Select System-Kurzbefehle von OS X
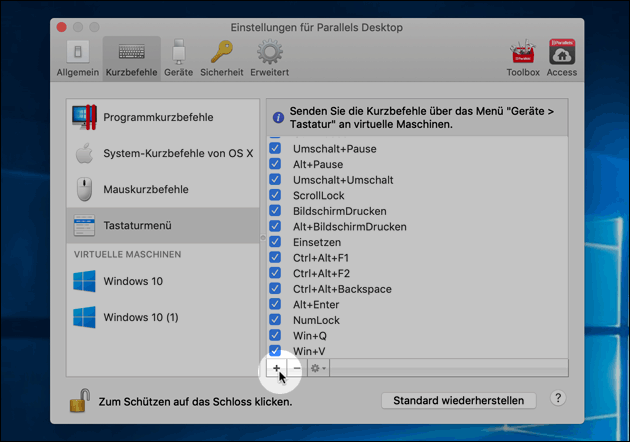This screenshot has width=630, height=442. pyautogui.click(x=163, y=153)
